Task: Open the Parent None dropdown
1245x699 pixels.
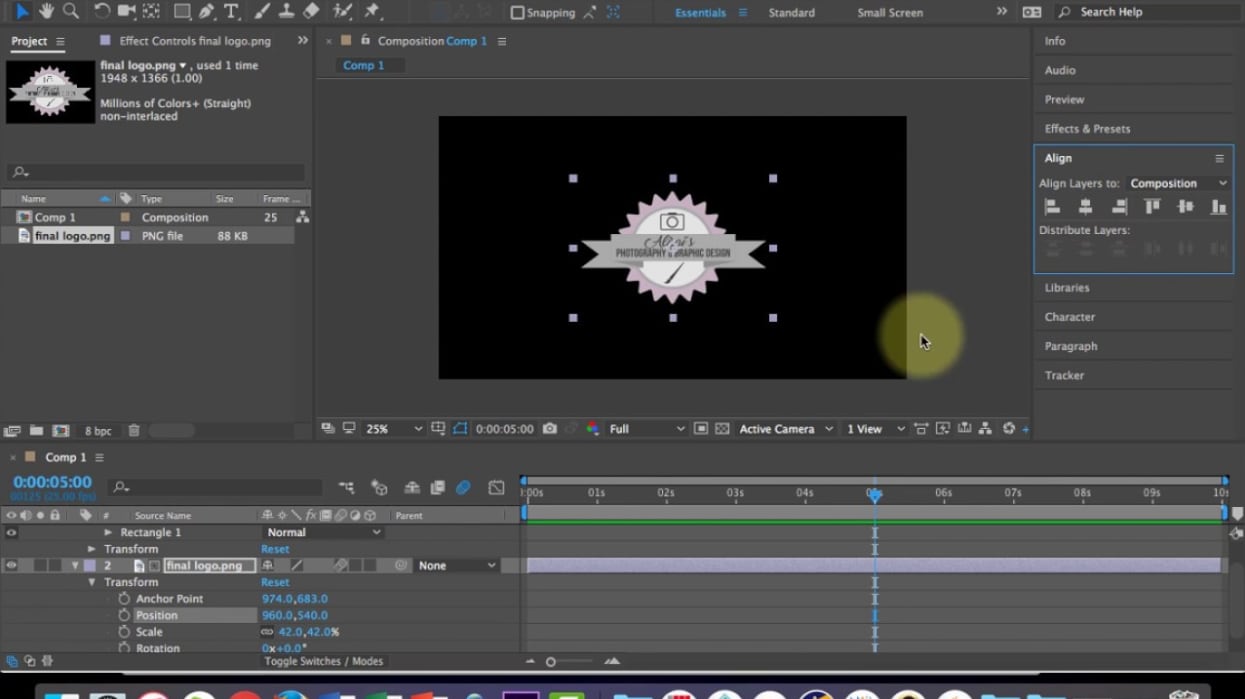Action: coord(456,566)
